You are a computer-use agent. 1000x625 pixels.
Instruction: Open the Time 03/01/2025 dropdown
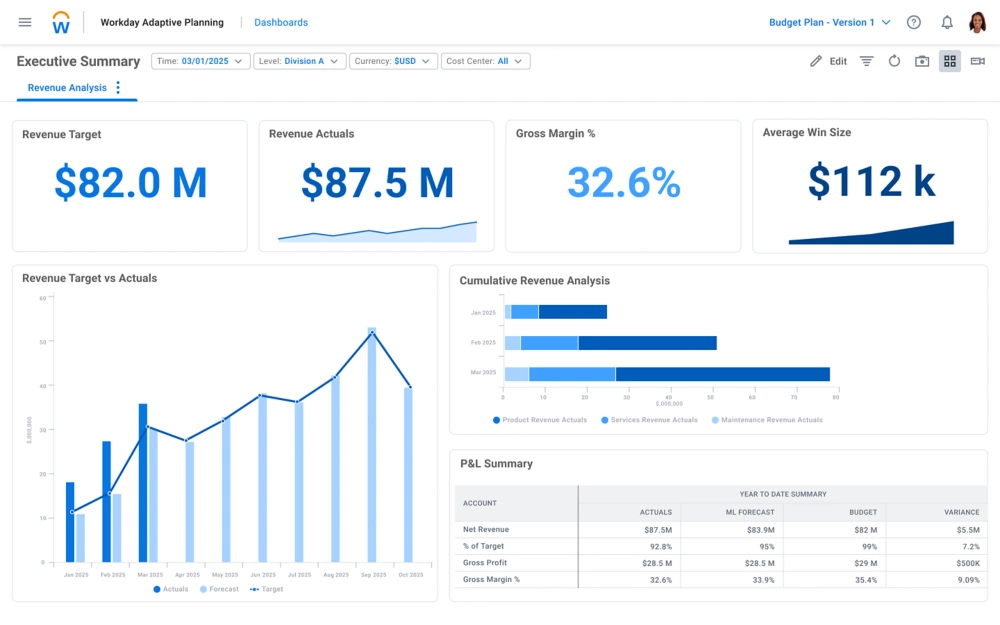200,61
